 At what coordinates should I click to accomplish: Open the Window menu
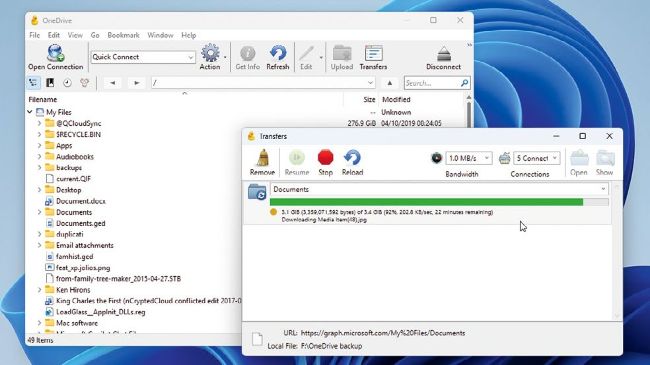(160, 35)
